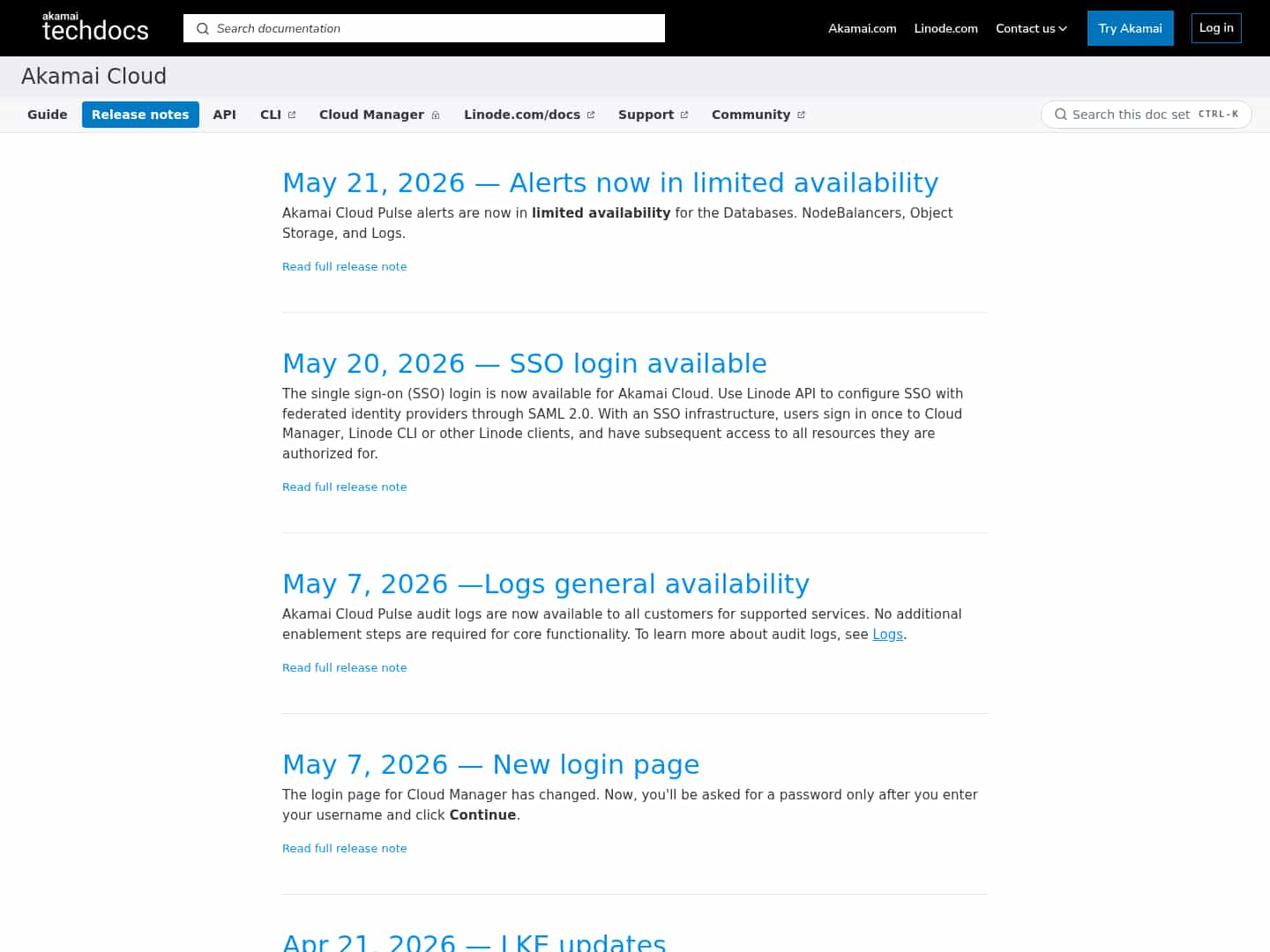Select the Release notes tab

(x=140, y=115)
